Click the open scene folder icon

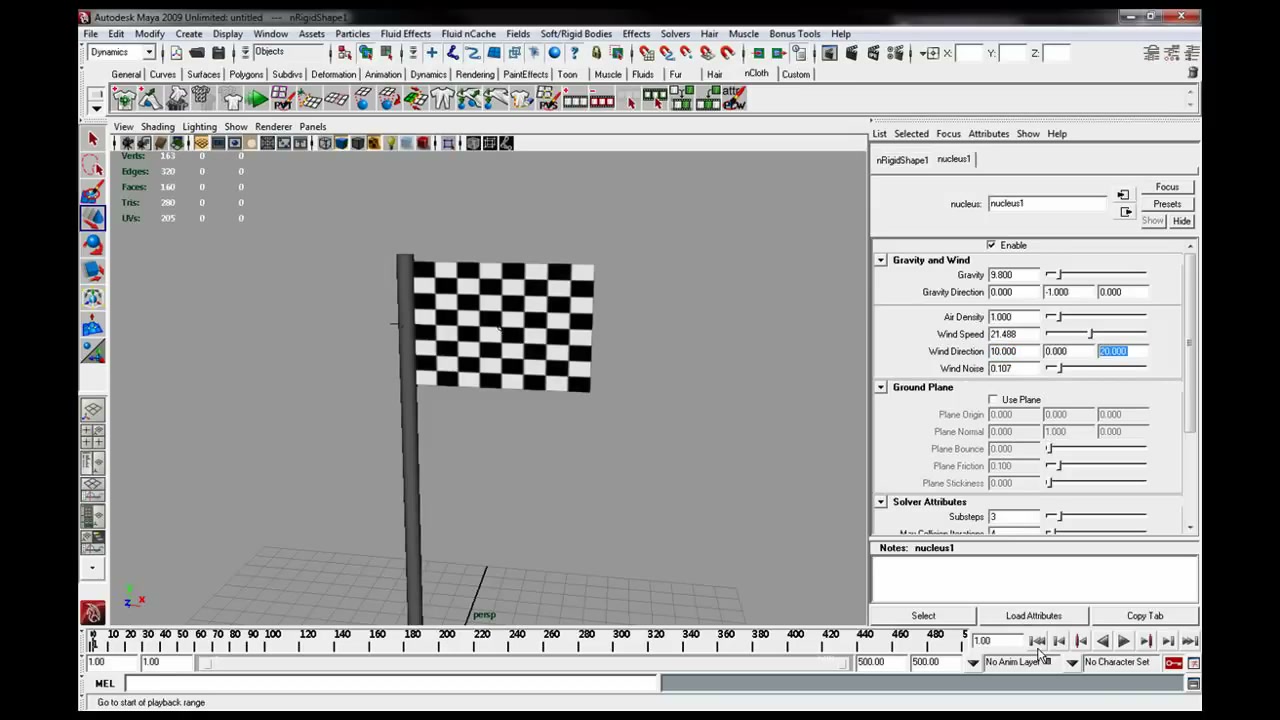pyautogui.click(x=197, y=53)
